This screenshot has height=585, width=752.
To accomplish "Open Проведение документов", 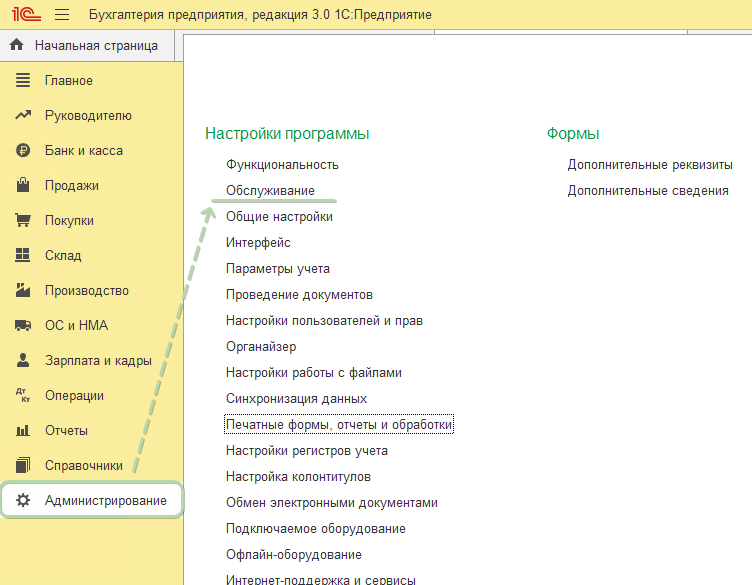I will [299, 294].
